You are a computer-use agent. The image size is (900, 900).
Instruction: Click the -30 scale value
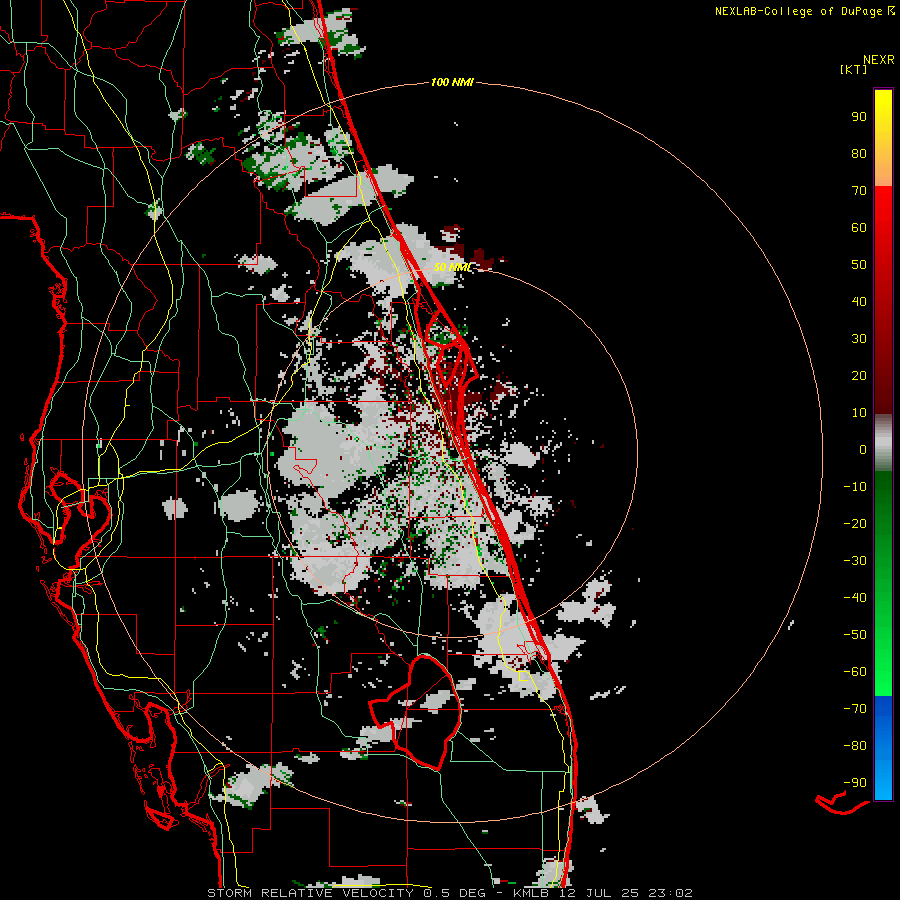pos(855,561)
